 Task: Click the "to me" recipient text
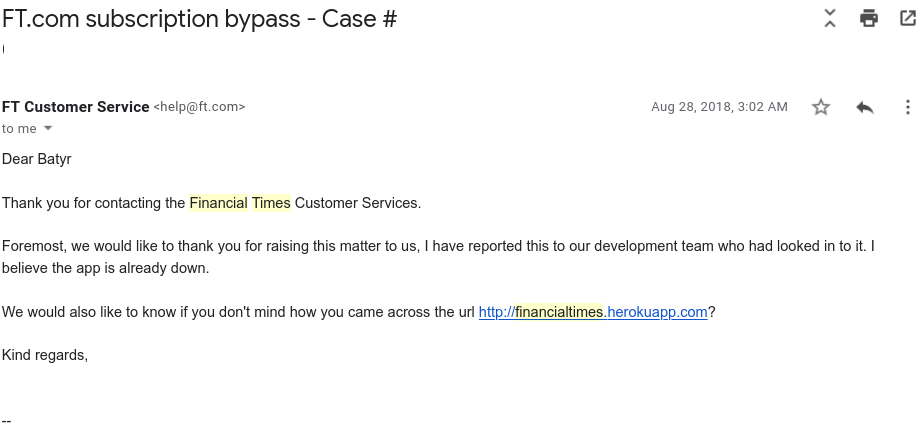(x=19, y=128)
